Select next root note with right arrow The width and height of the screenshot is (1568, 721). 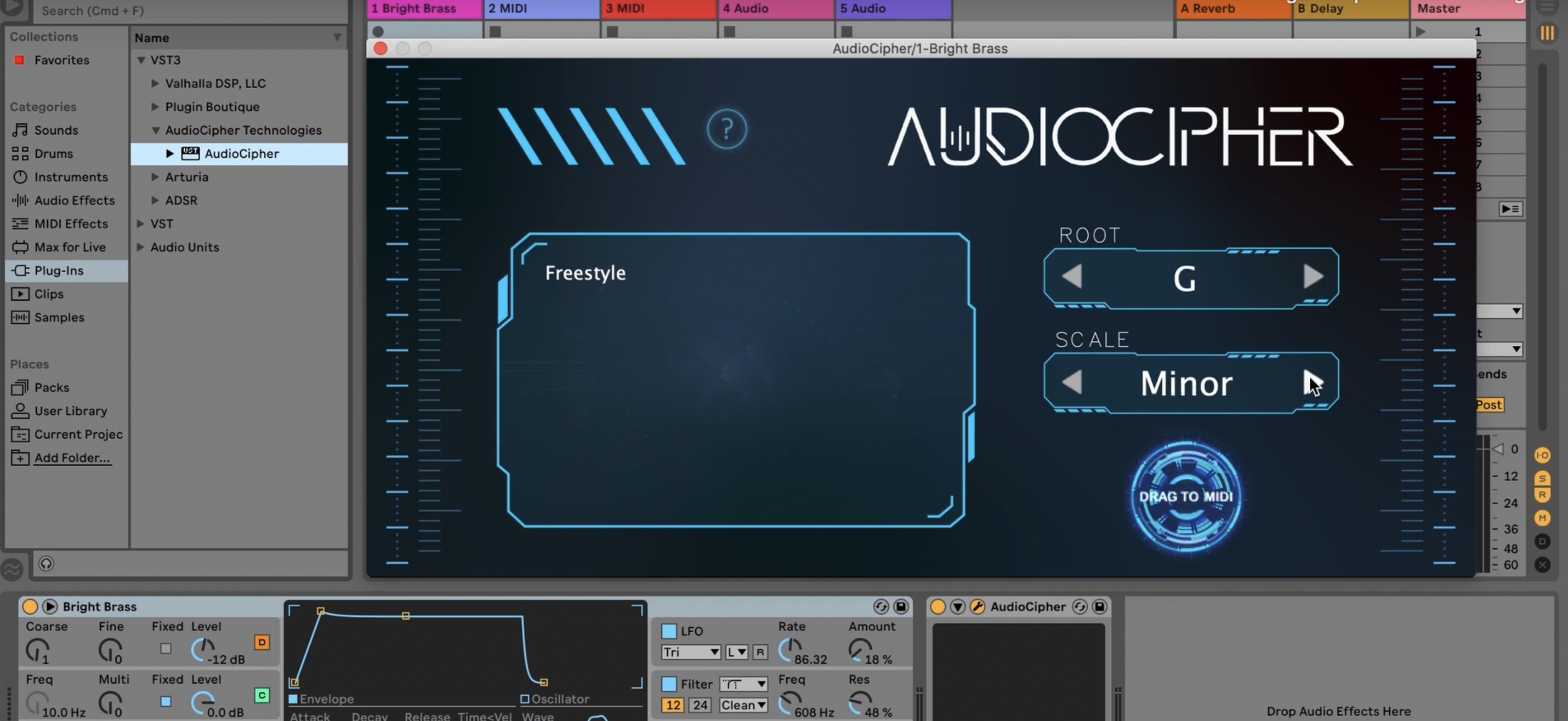(x=1313, y=277)
